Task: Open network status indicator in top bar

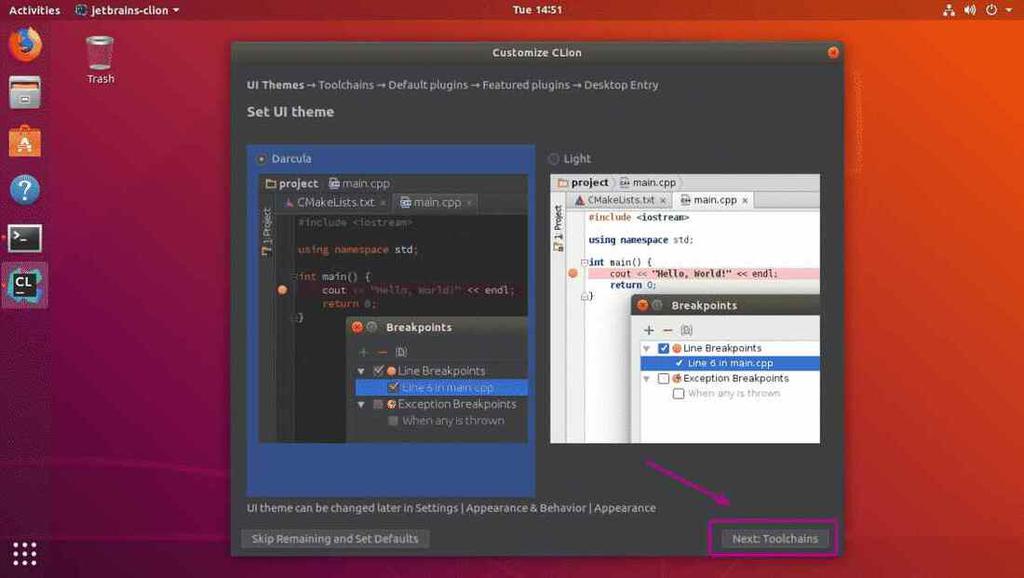Action: tap(949, 10)
